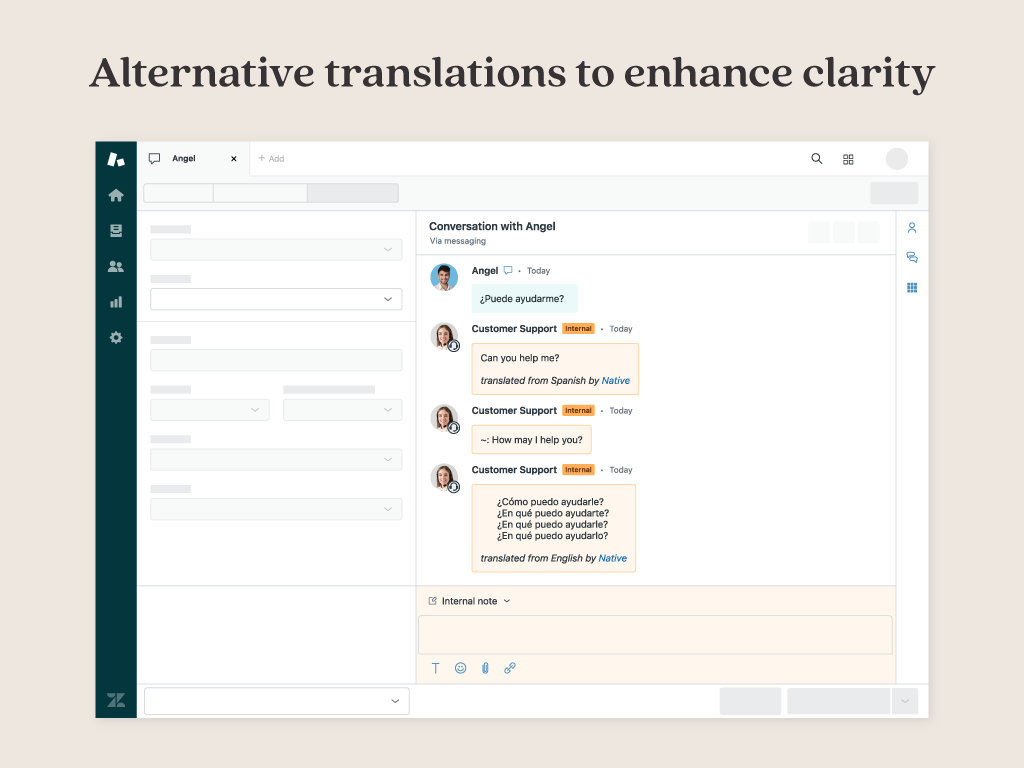
Task: Close the Angel ticket tab
Action: pos(234,159)
